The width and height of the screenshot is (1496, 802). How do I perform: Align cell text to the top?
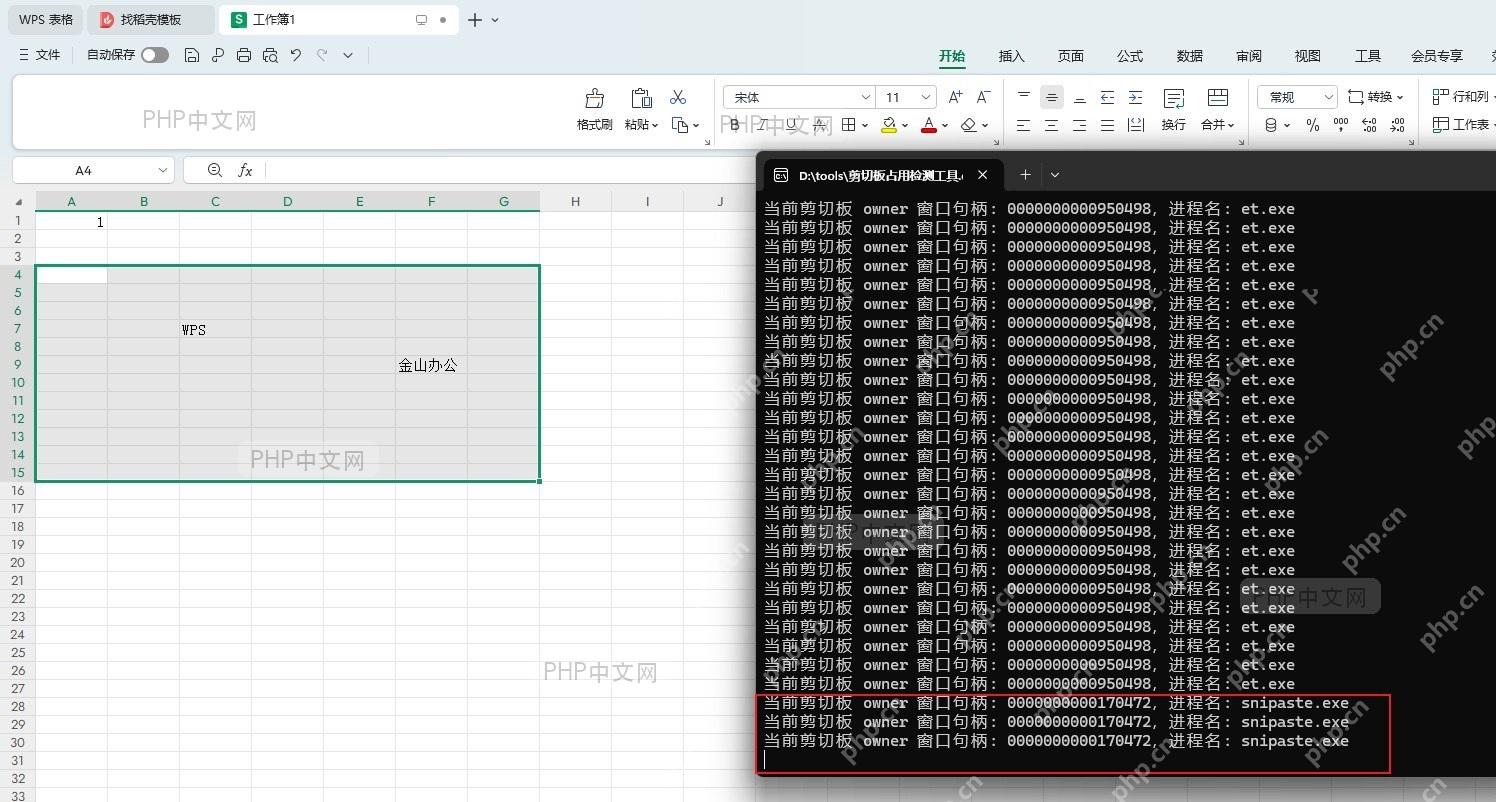[1023, 97]
